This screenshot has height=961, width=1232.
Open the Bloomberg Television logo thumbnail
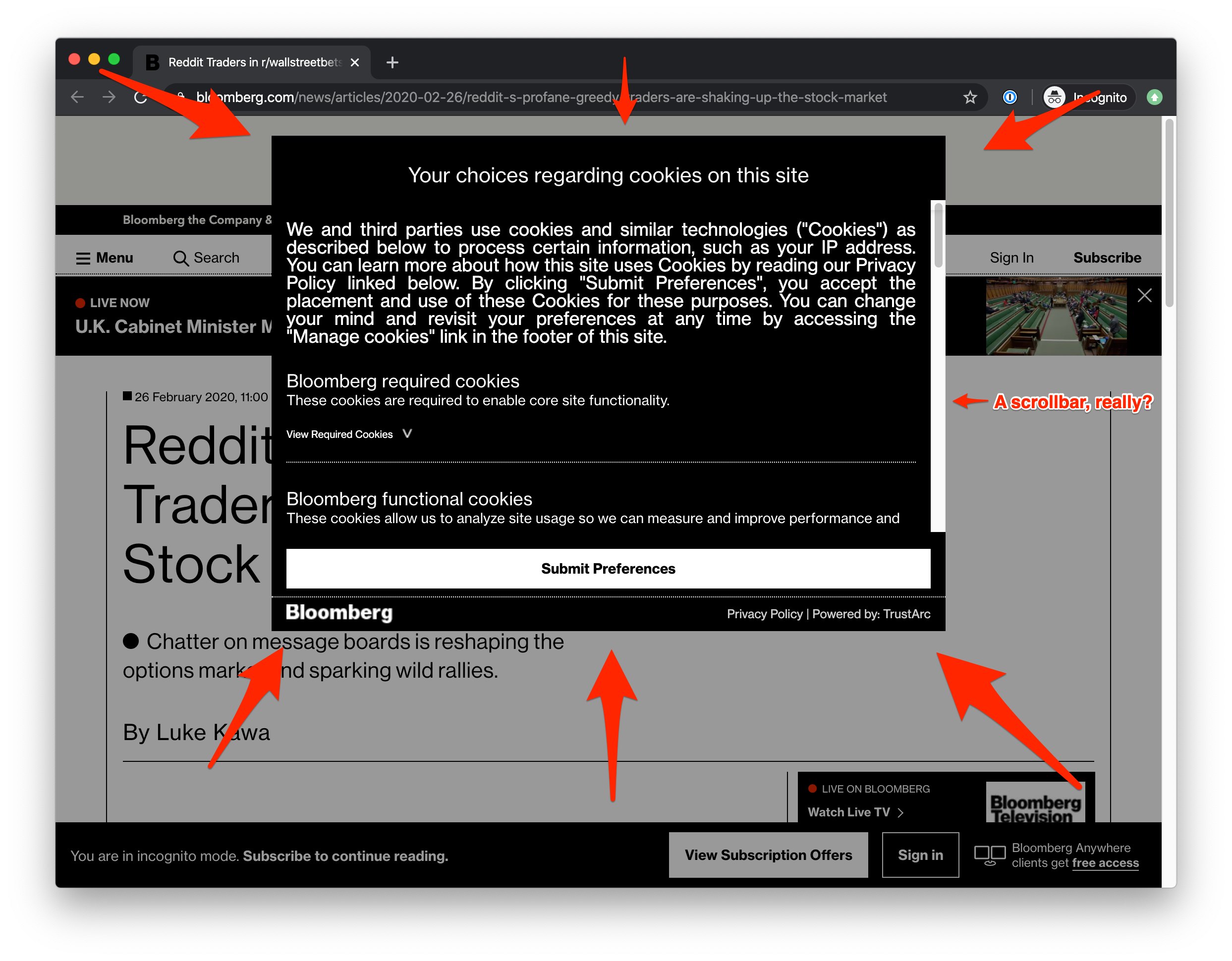coord(1035,803)
